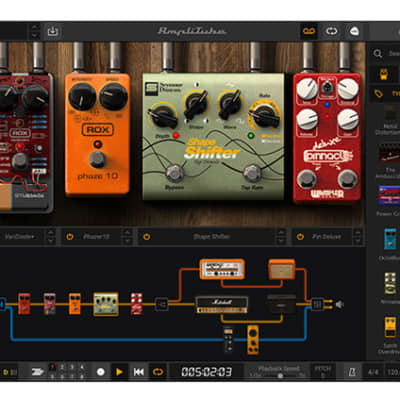Toggle power for the Phazer10 slot
Screen dimensions: 400x400
point(70,237)
